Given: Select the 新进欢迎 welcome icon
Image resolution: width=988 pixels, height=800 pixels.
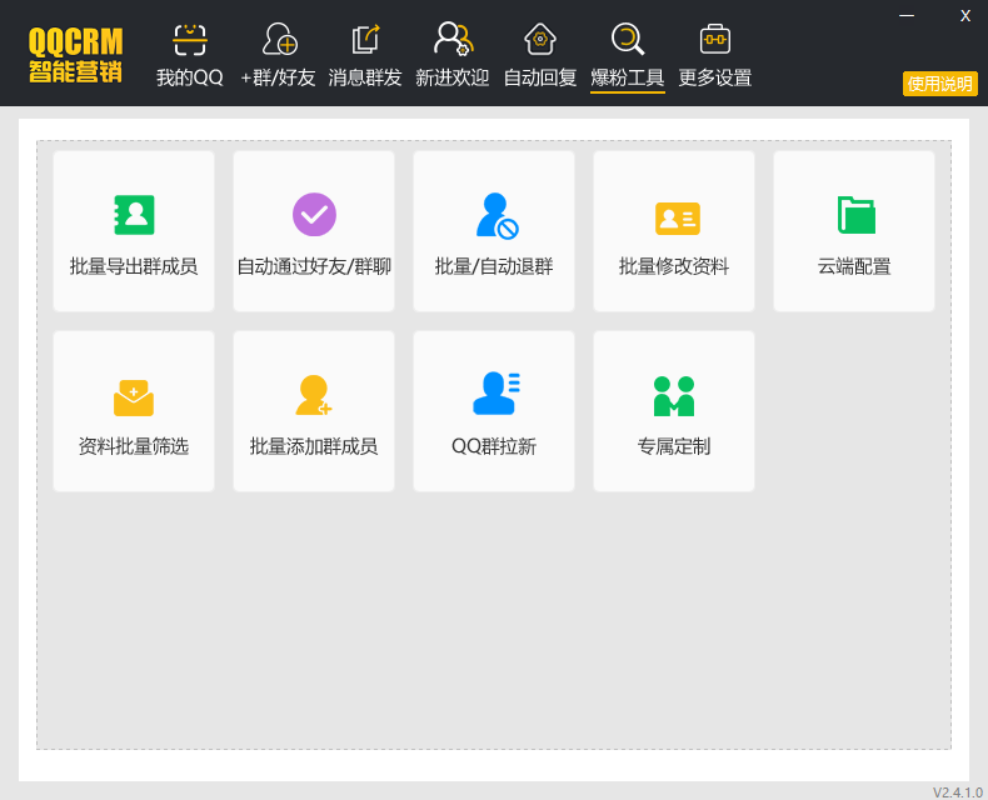Looking at the screenshot, I should (453, 39).
